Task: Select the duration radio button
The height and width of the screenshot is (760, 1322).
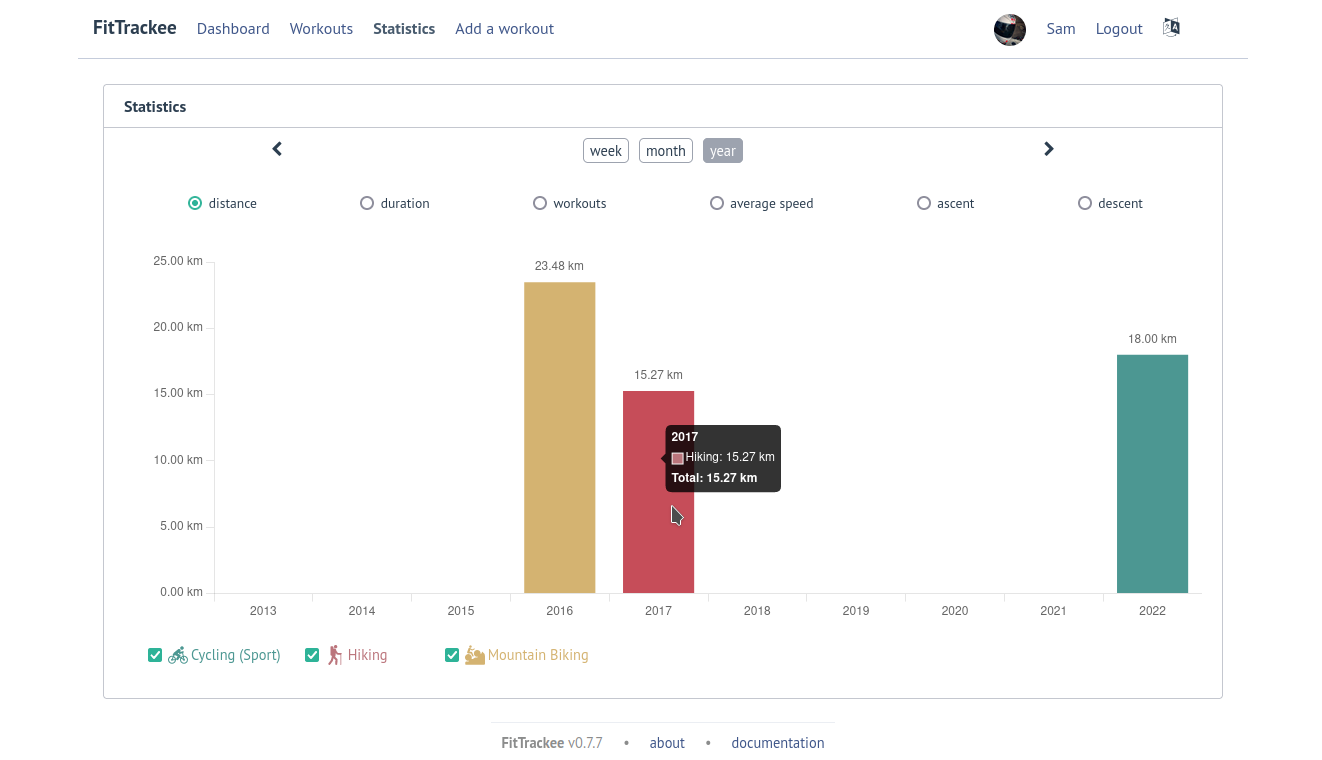Action: click(x=367, y=203)
